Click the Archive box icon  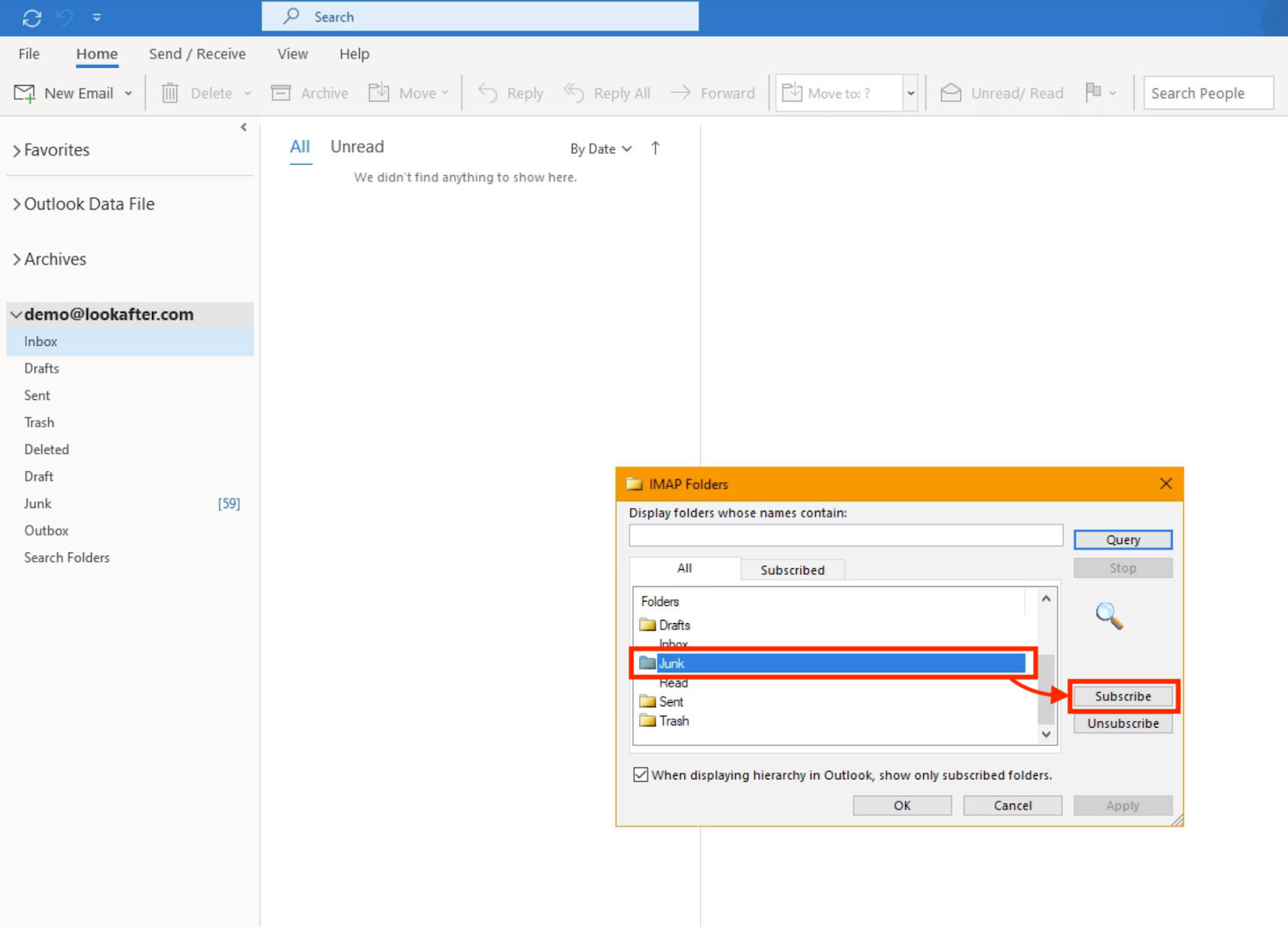[281, 93]
